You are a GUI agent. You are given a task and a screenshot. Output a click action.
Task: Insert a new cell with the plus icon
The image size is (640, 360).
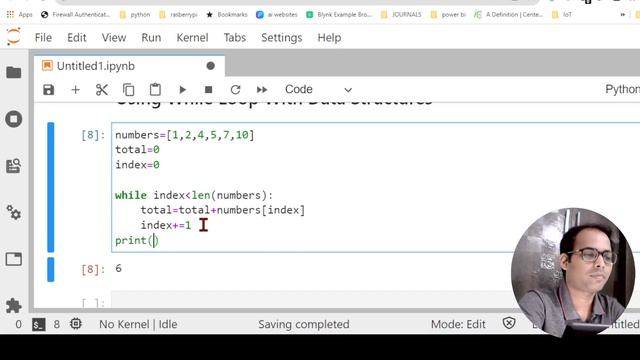[x=76, y=89]
